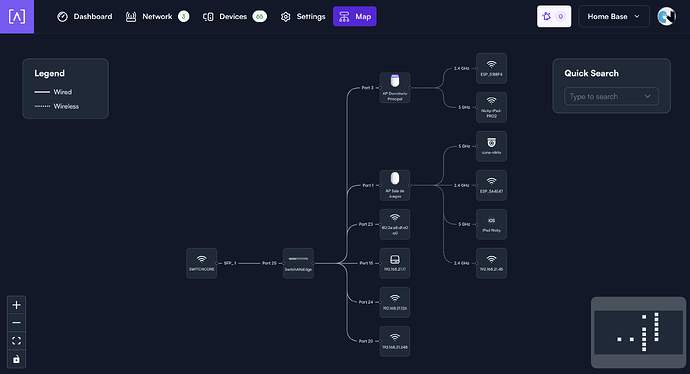Zoom out of the map
Image resolution: width=690 pixels, height=374 pixels.
(x=16, y=323)
